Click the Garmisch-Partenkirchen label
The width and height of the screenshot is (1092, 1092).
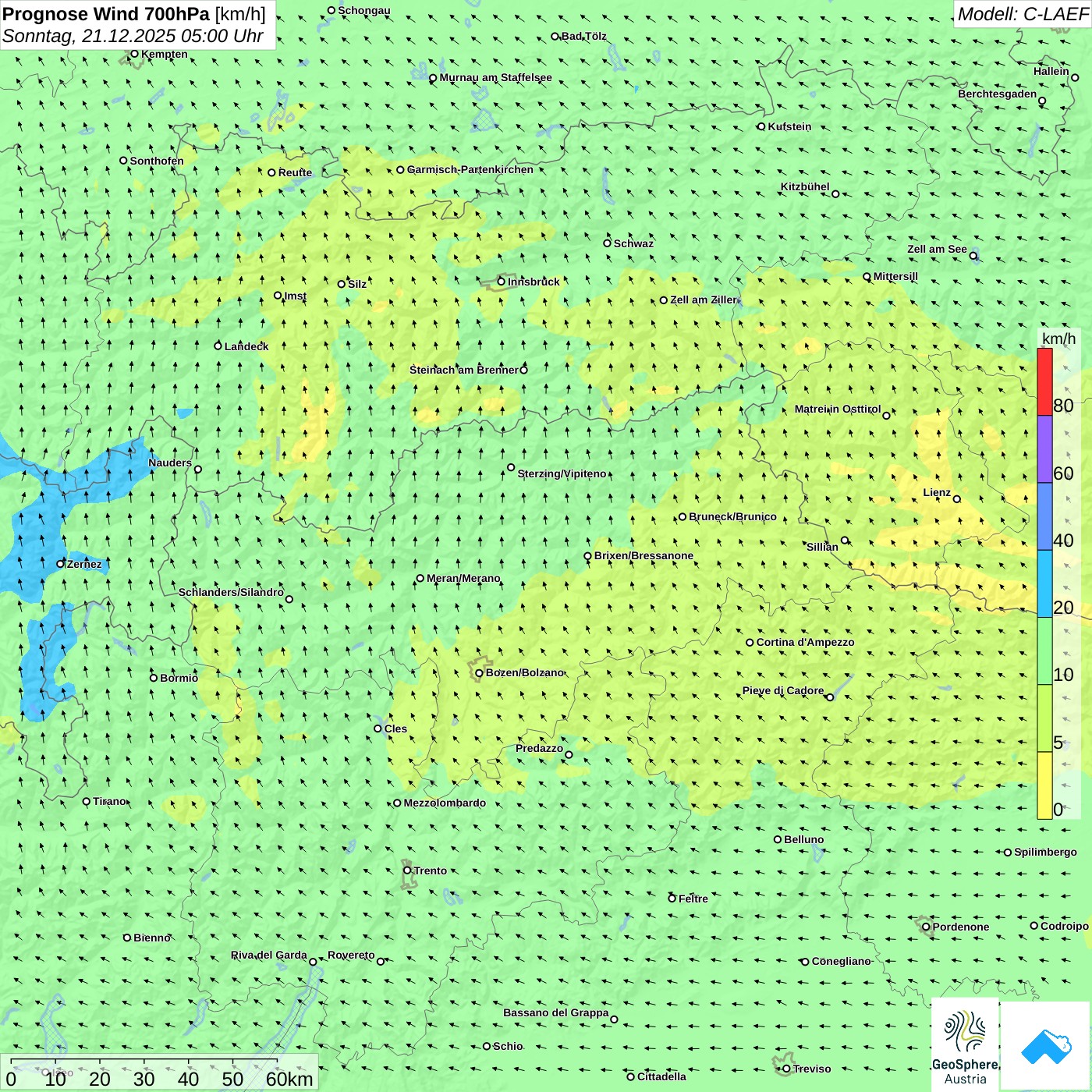coord(470,169)
